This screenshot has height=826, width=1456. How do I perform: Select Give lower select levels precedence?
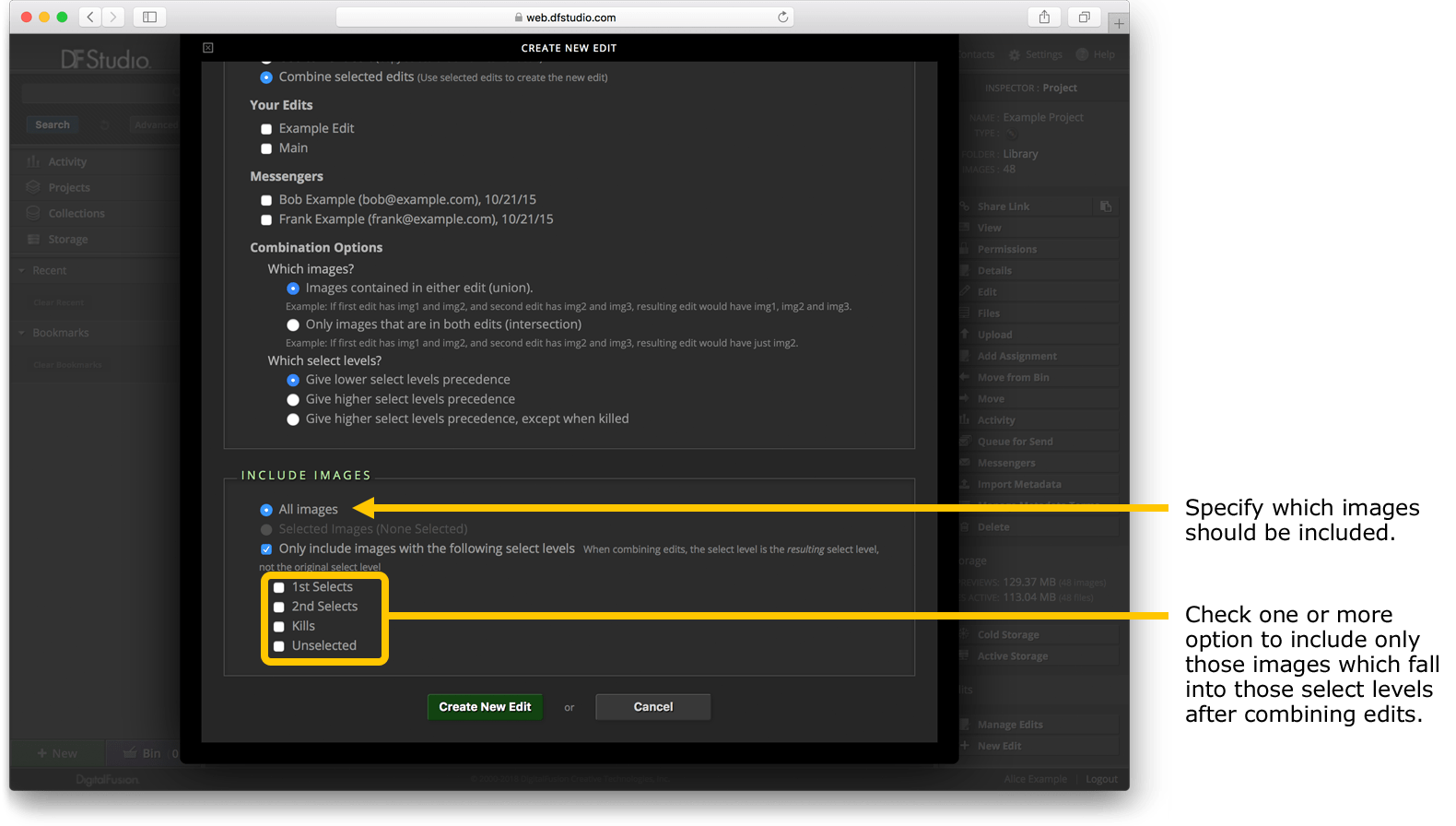pyautogui.click(x=293, y=380)
